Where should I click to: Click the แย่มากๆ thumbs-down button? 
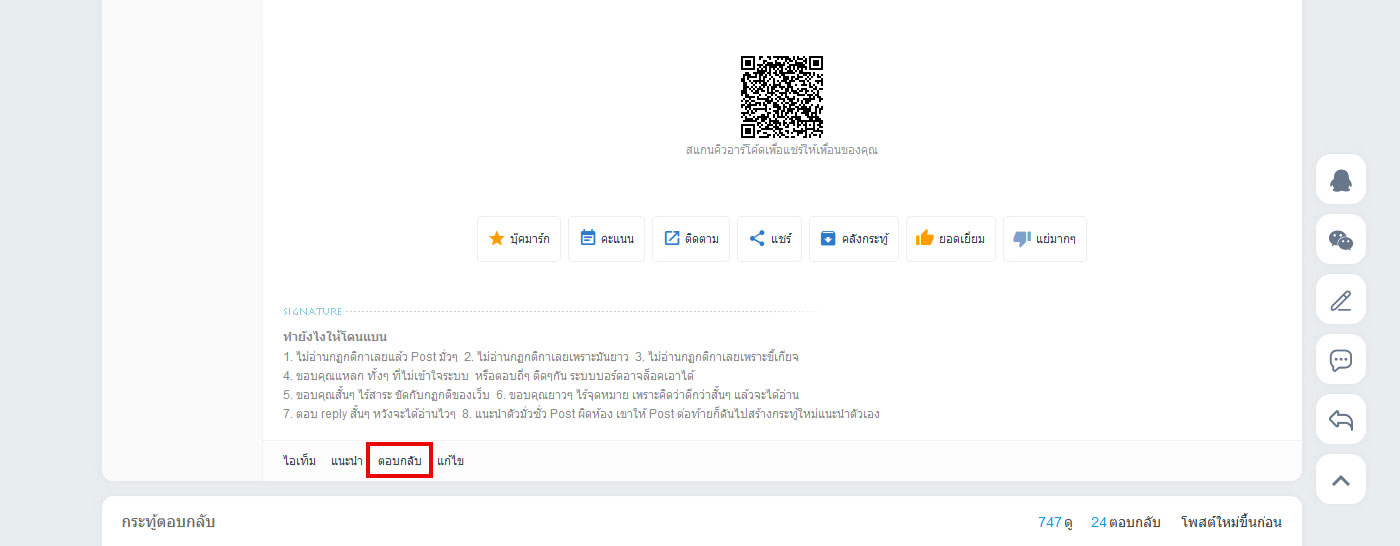tap(1044, 239)
